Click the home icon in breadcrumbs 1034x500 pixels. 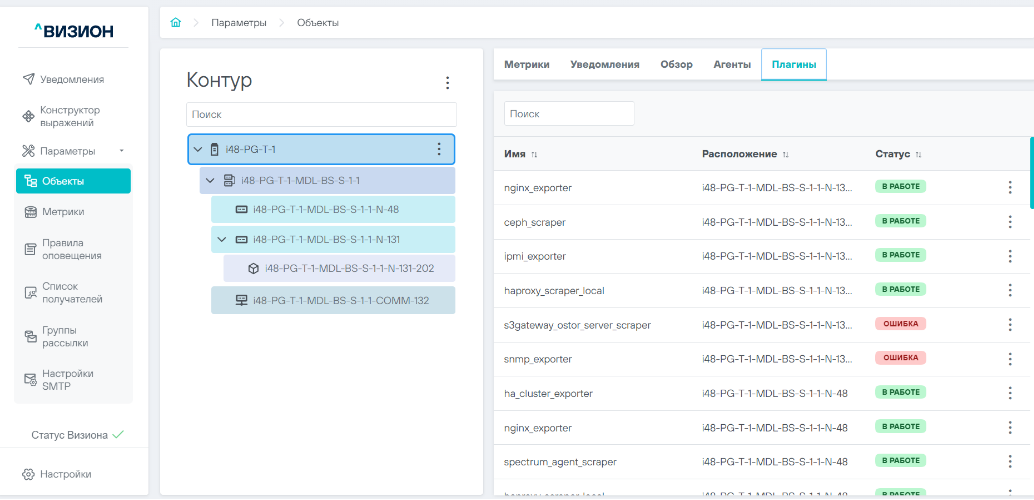[x=176, y=23]
